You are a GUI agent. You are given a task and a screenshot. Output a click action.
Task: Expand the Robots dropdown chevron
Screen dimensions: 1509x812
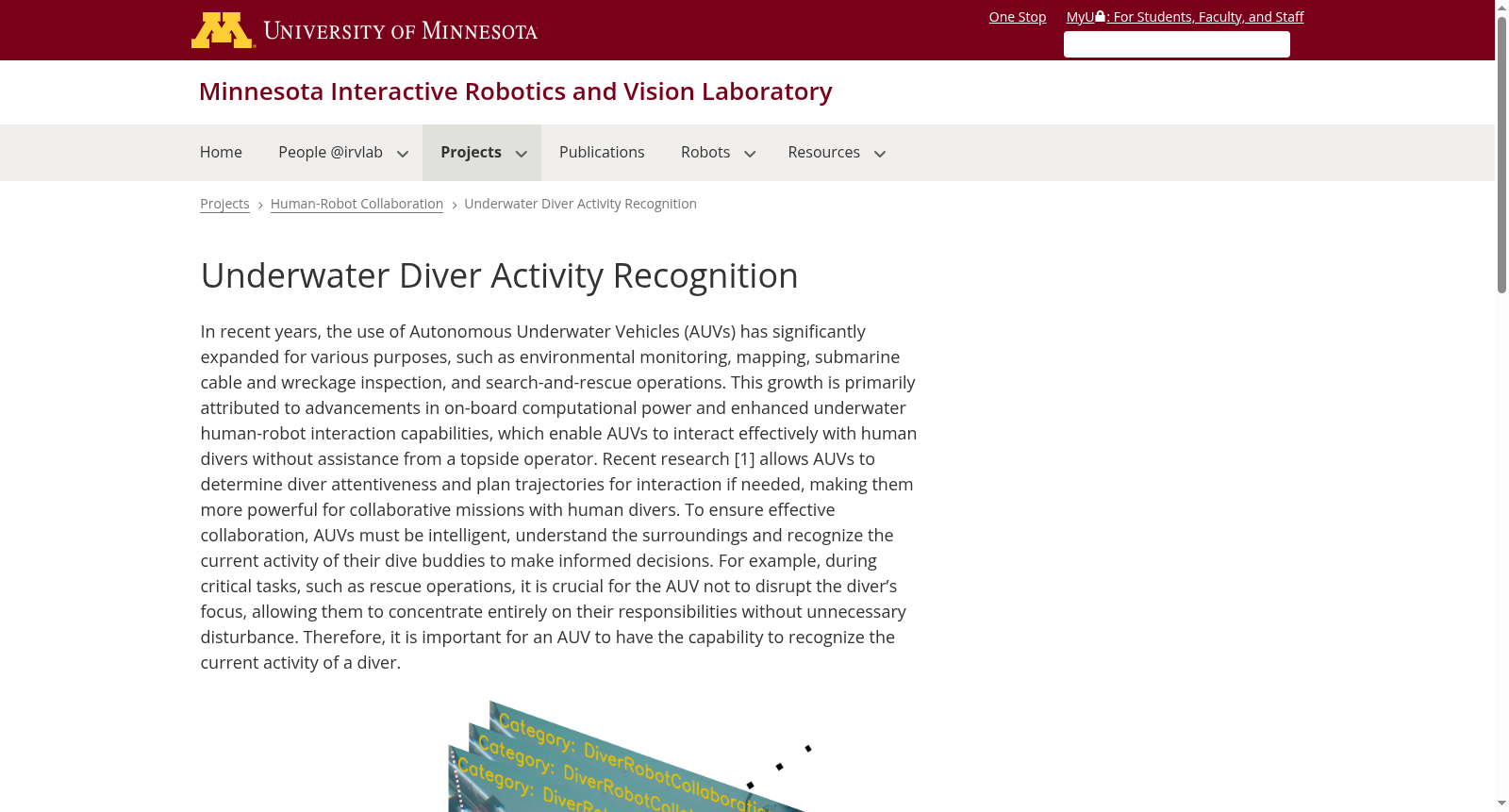coord(750,154)
